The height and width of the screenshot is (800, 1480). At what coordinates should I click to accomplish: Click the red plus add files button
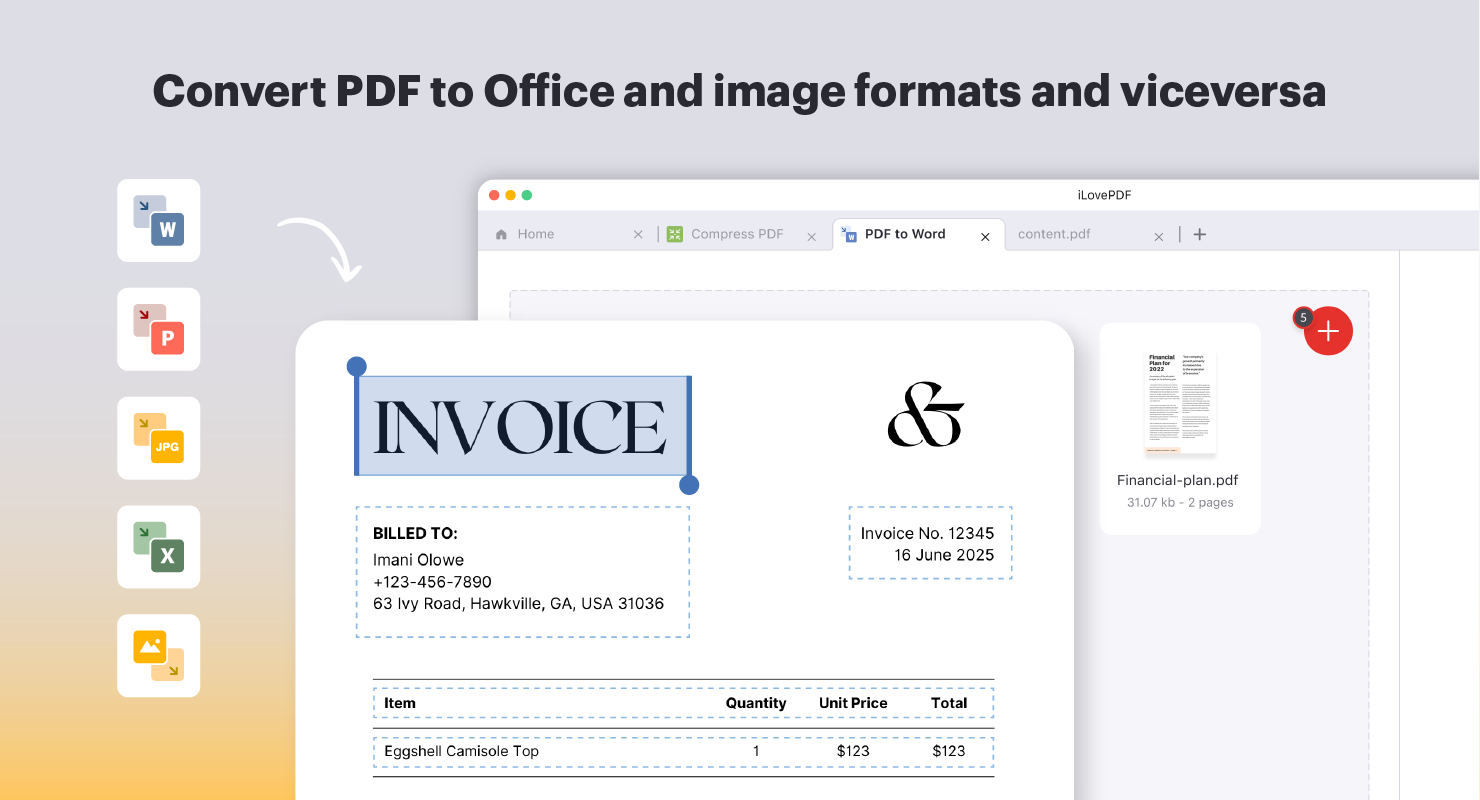pyautogui.click(x=1328, y=331)
